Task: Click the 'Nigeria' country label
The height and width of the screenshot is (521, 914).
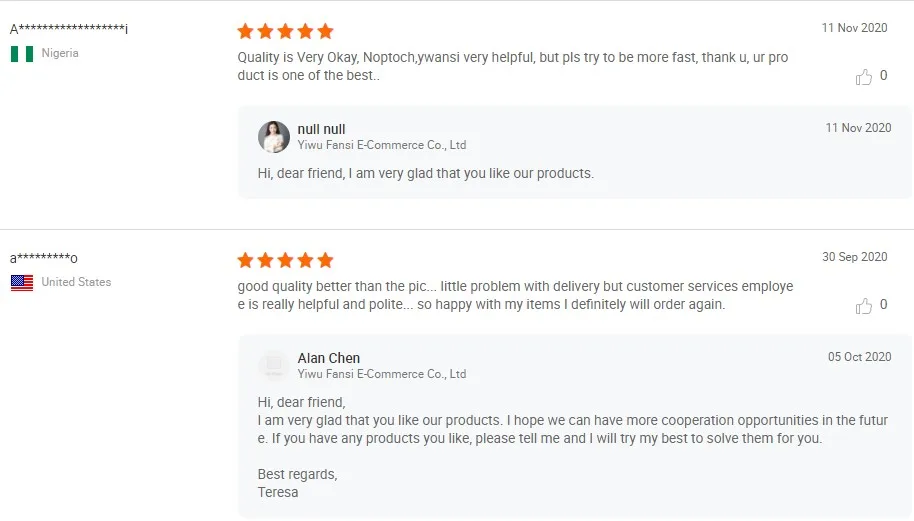Action: coord(60,54)
